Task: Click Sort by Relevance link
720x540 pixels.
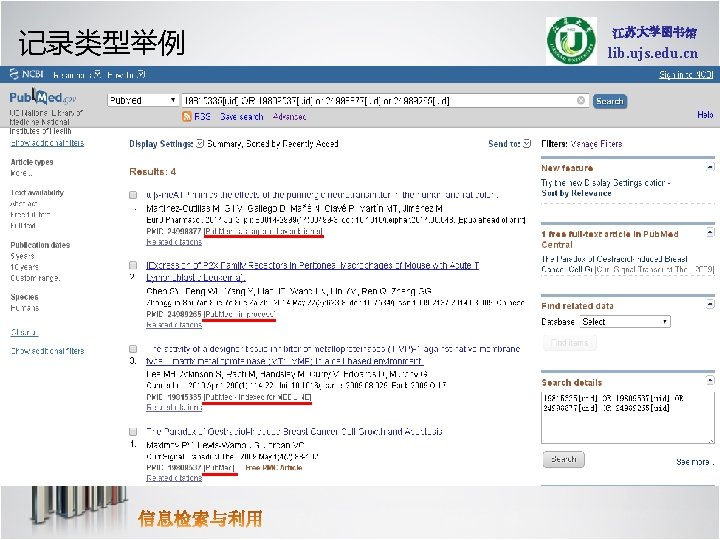Action: click(576, 193)
